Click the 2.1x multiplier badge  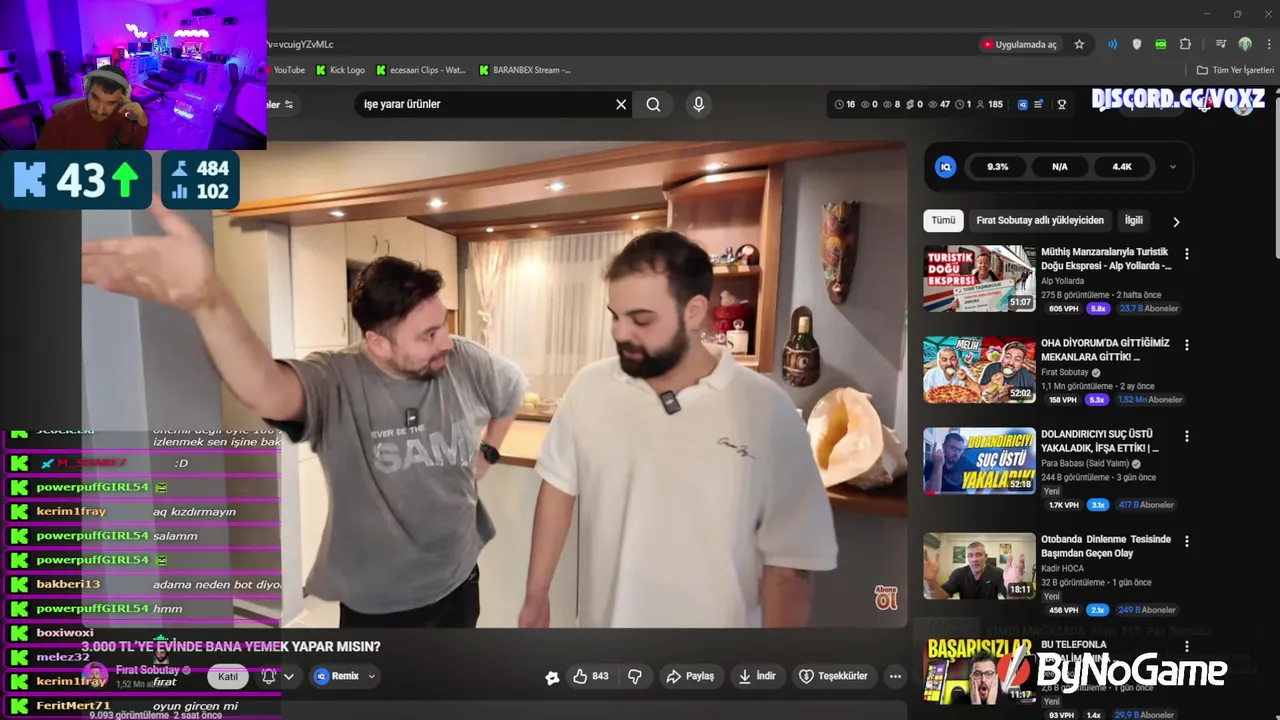(x=1098, y=610)
